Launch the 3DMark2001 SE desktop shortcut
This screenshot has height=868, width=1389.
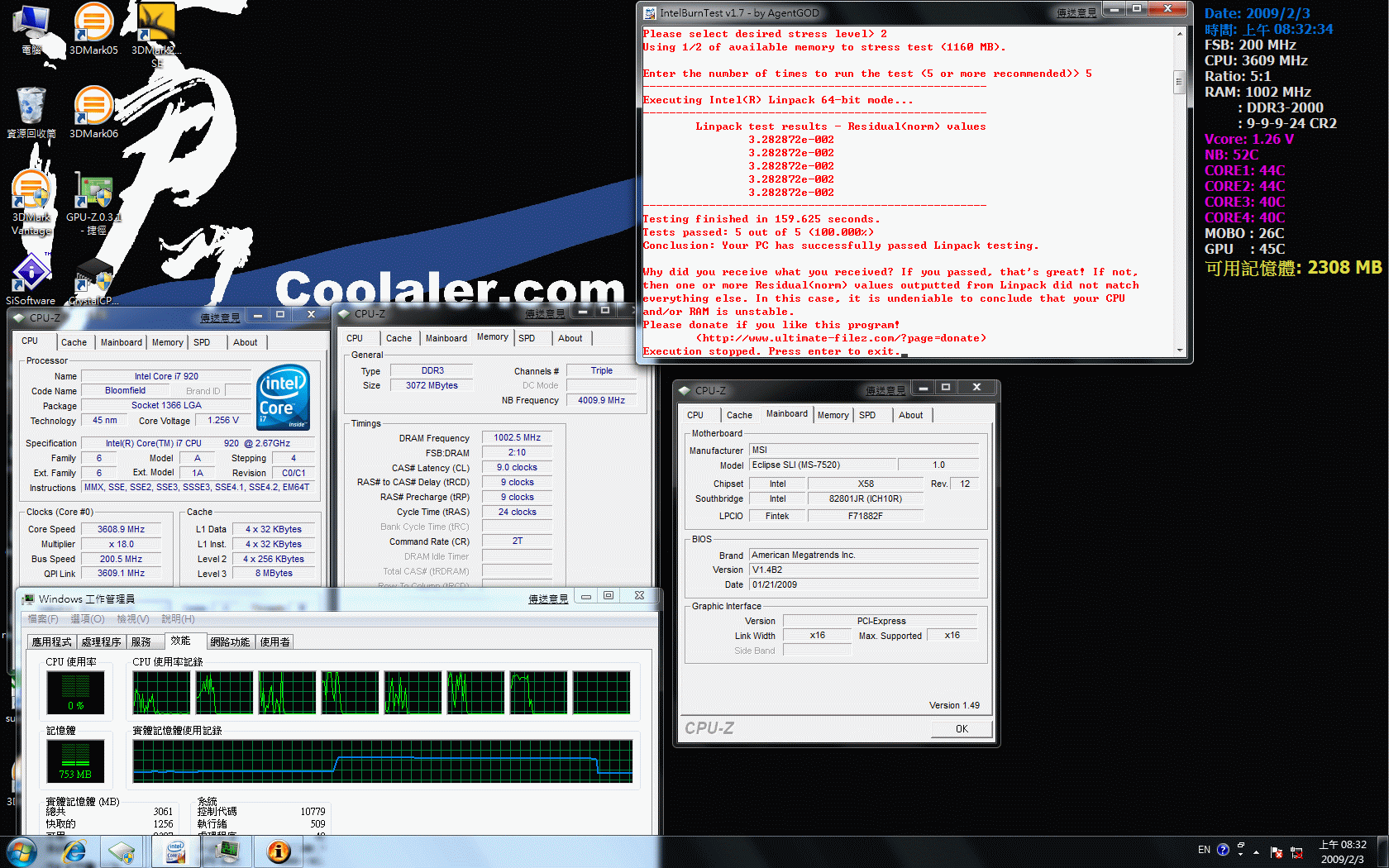pos(156,35)
